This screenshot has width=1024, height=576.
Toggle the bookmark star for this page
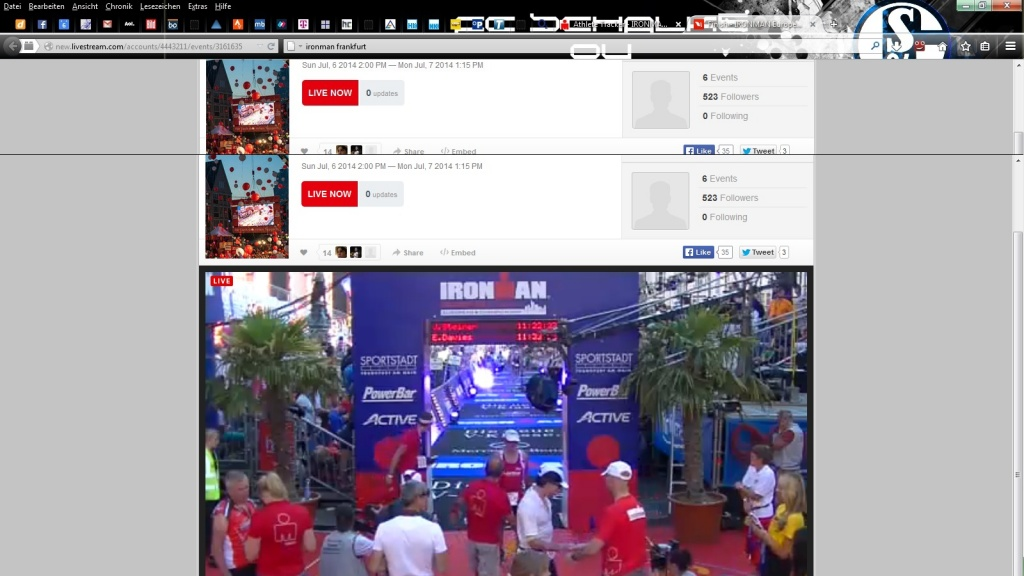[965, 46]
